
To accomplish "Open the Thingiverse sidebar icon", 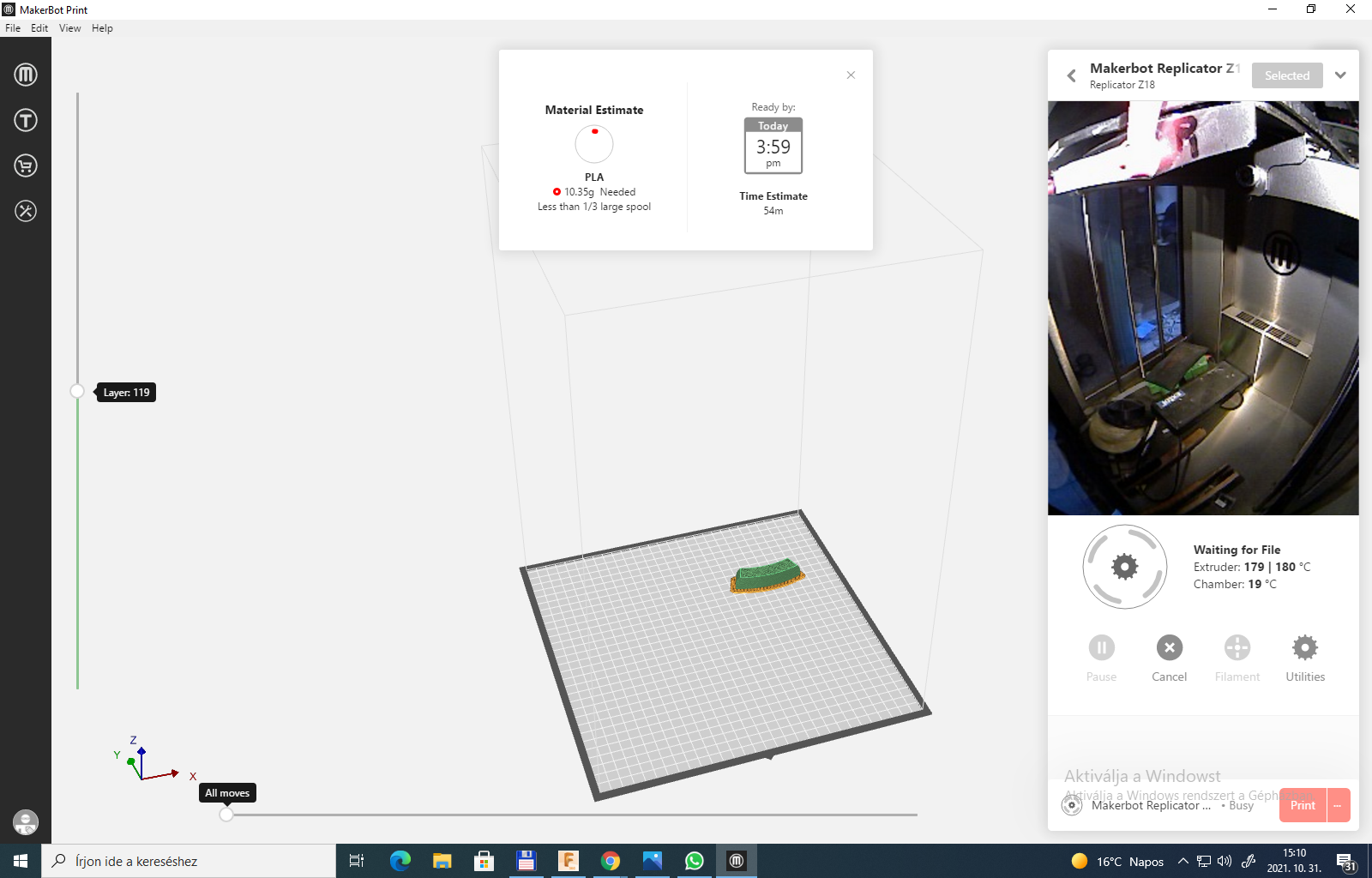I will pos(26,120).
